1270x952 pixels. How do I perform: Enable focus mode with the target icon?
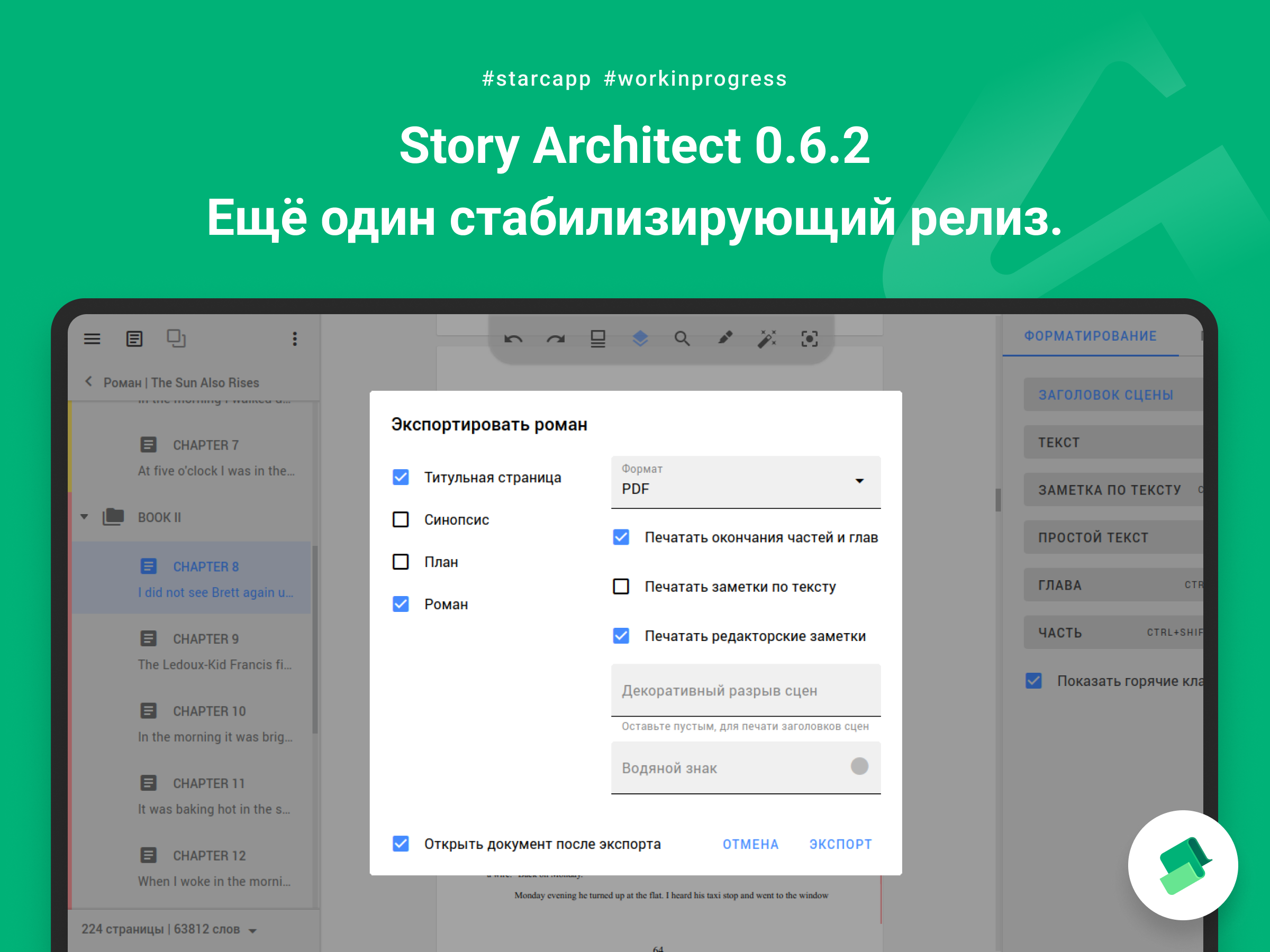810,338
